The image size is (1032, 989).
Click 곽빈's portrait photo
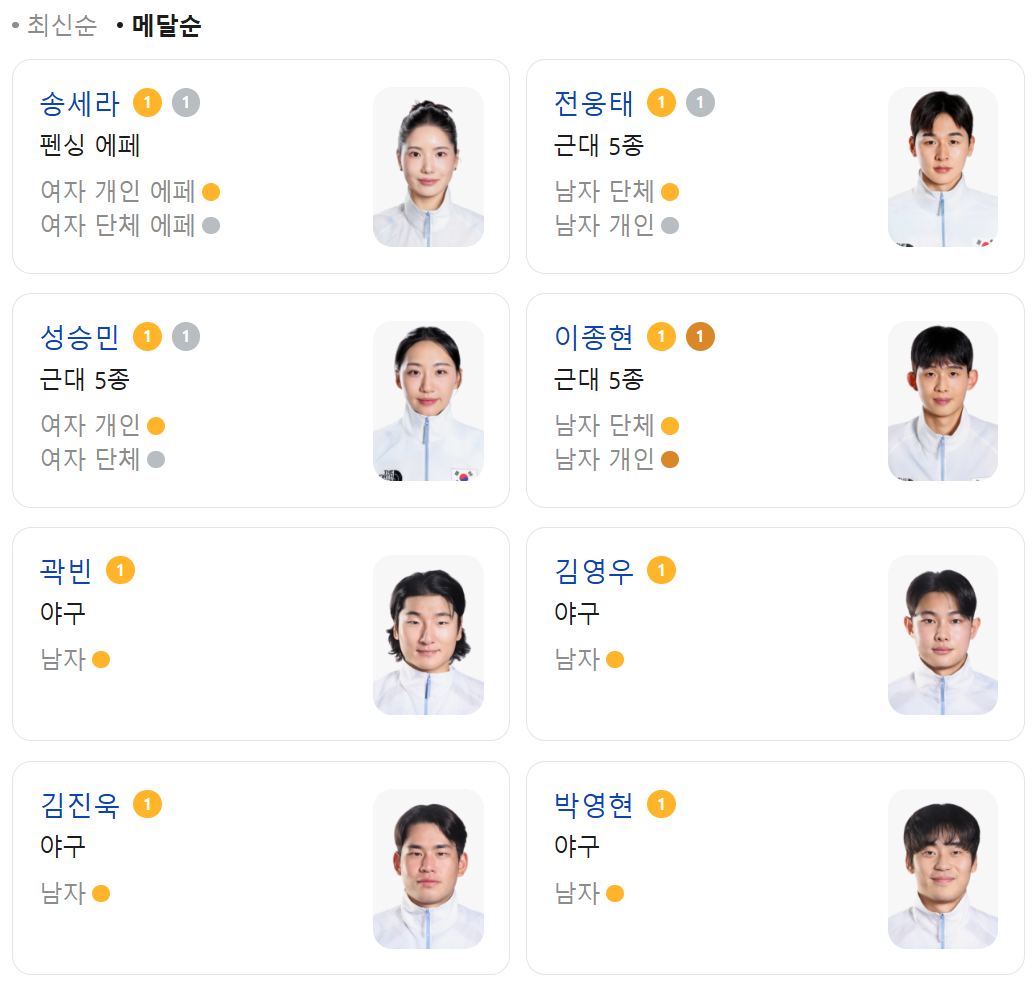coord(428,635)
